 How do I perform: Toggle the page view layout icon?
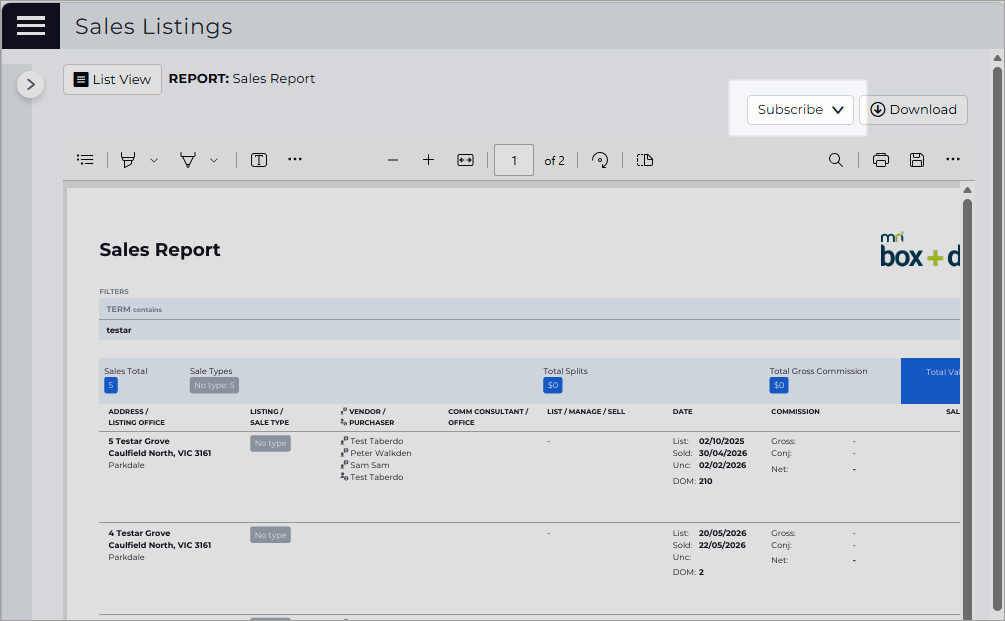645,160
